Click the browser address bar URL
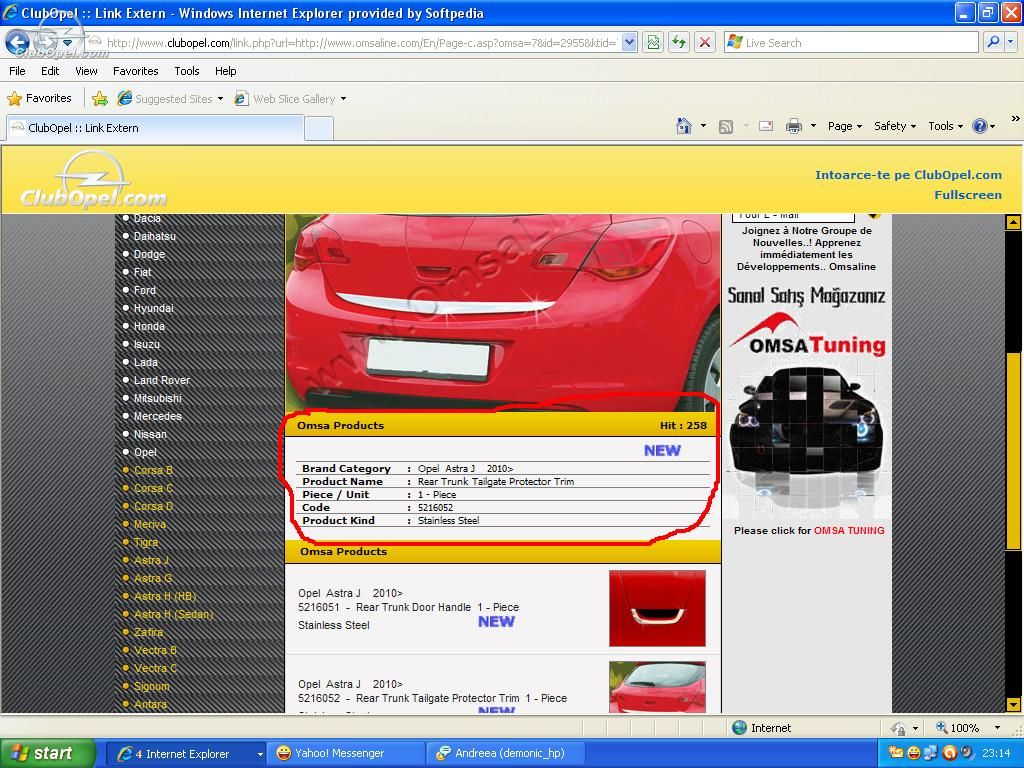This screenshot has height=768, width=1024. pyautogui.click(x=361, y=43)
